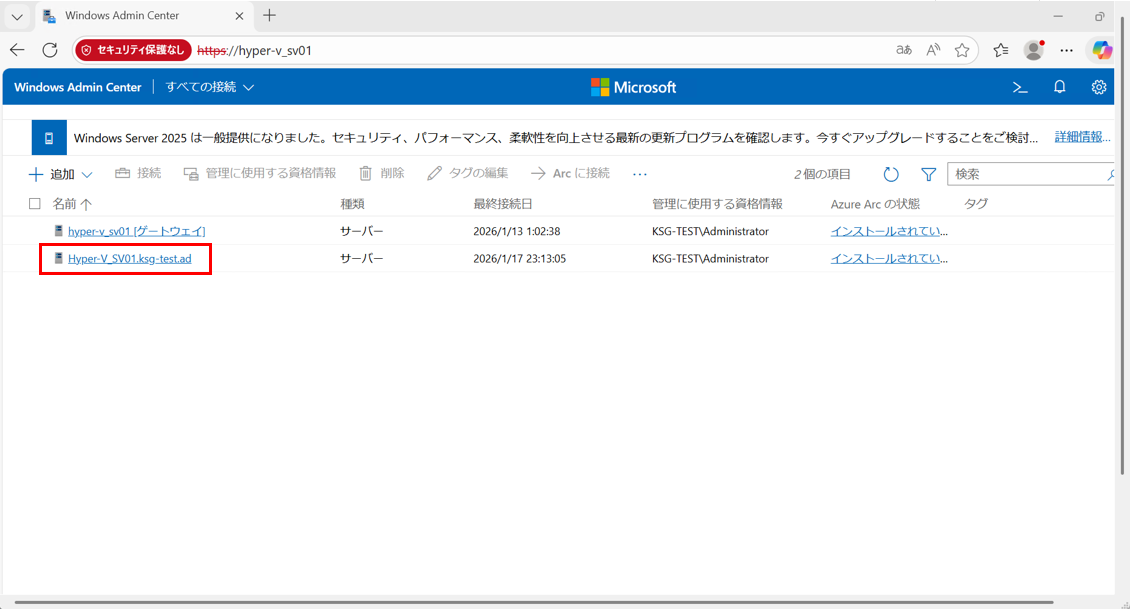Open the Copilot icon in Edge
Viewport: 1130px width, 609px height.
pyautogui.click(x=1102, y=50)
